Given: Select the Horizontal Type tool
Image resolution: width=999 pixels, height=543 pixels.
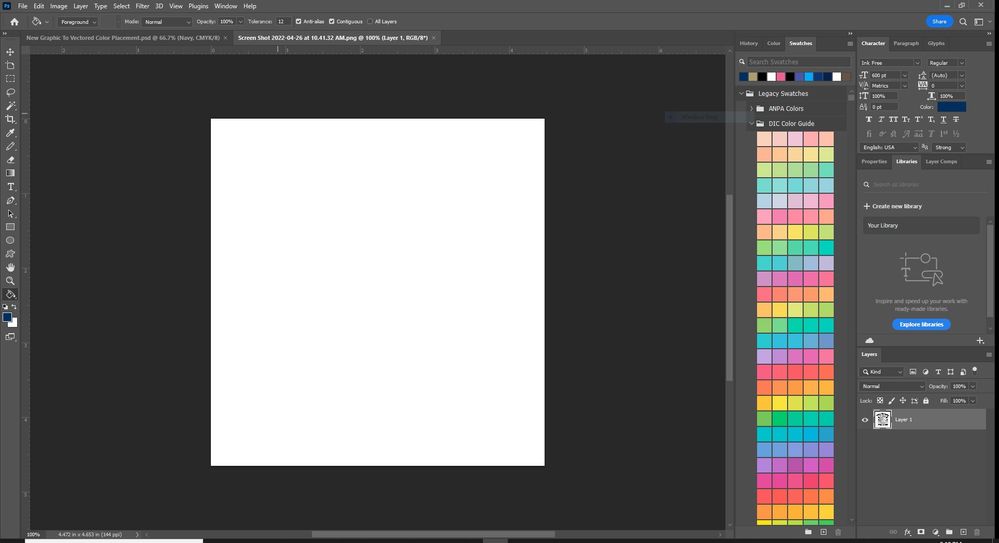Looking at the screenshot, I should 10,187.
